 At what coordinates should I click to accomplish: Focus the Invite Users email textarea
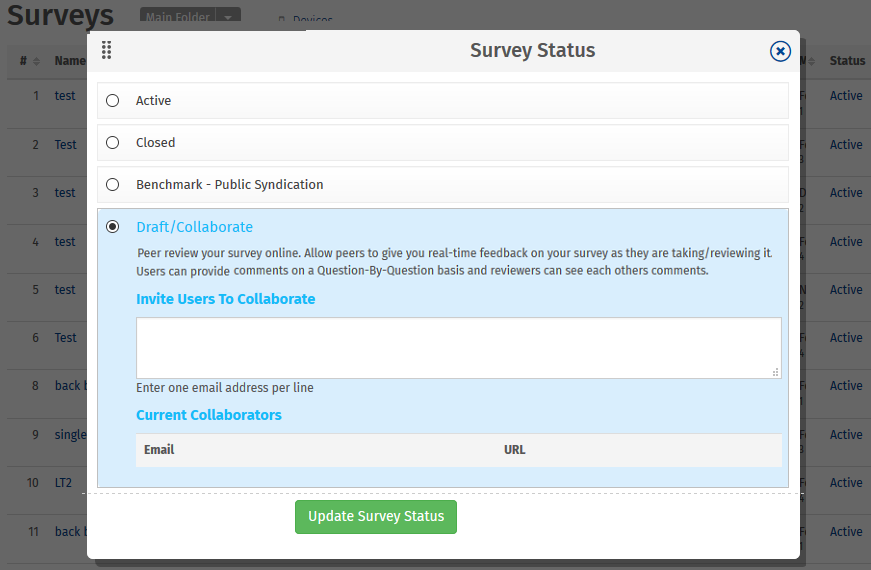point(459,348)
